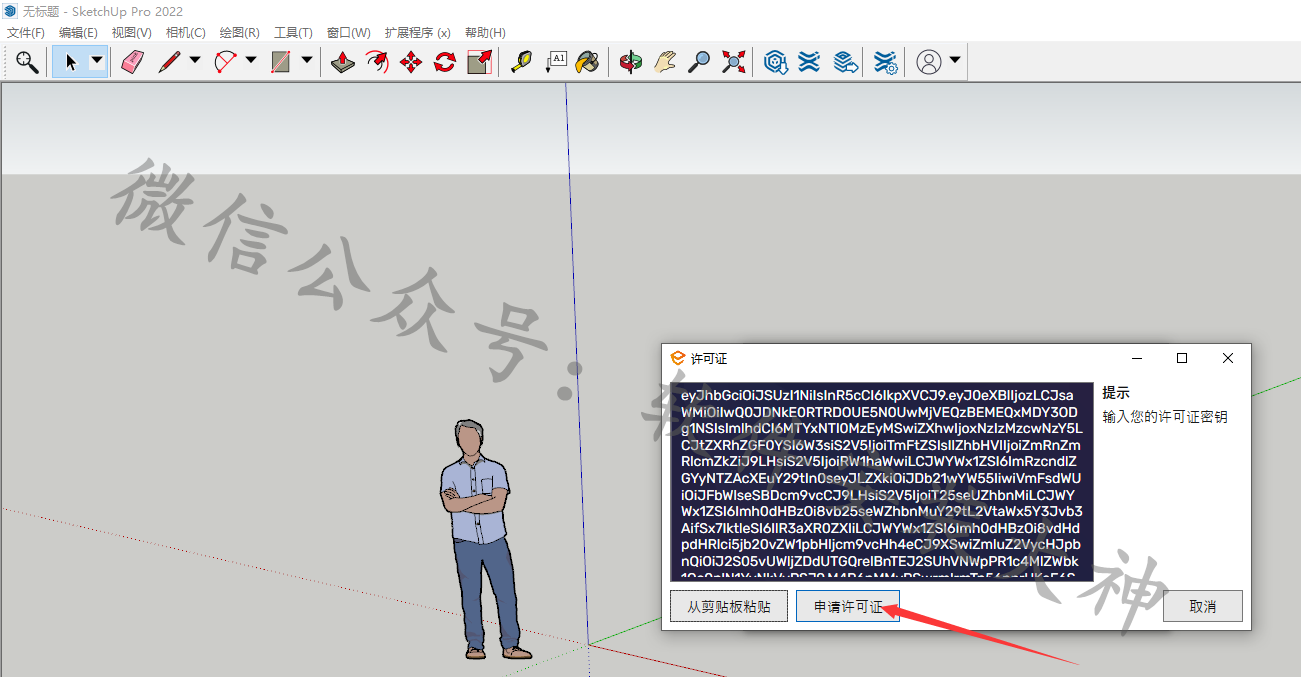Image resolution: width=1301 pixels, height=677 pixels.
Task: Open the Extension Warehouse icon
Action: coord(809,62)
